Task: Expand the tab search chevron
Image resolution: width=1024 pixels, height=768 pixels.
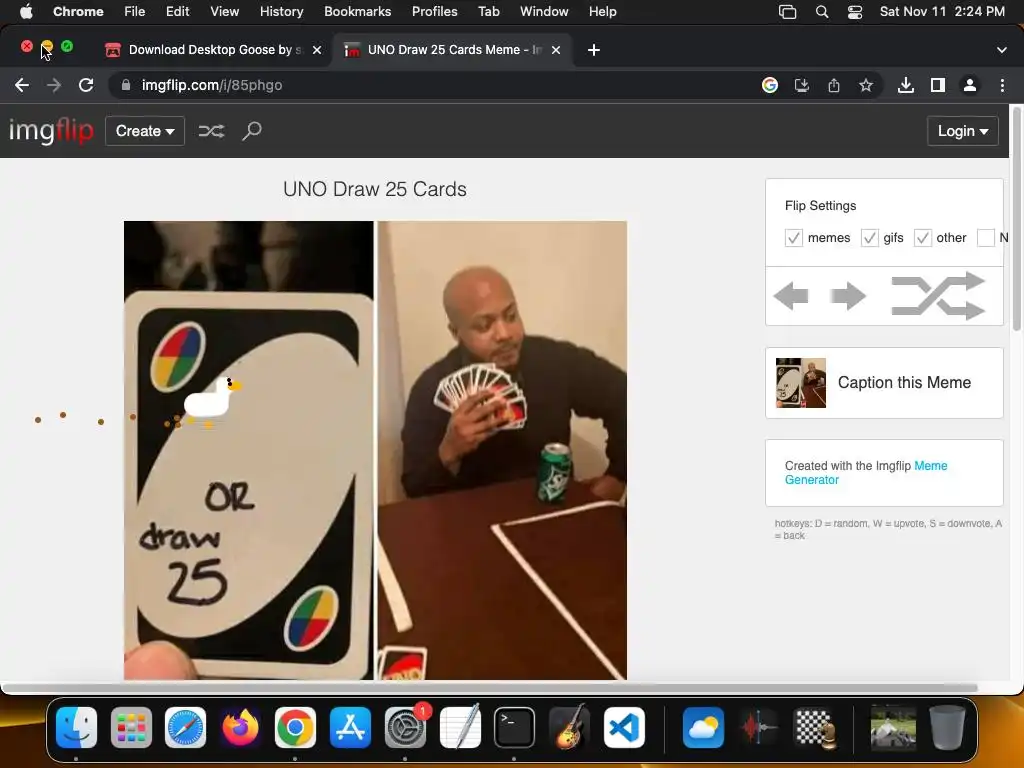Action: pyautogui.click(x=1001, y=50)
